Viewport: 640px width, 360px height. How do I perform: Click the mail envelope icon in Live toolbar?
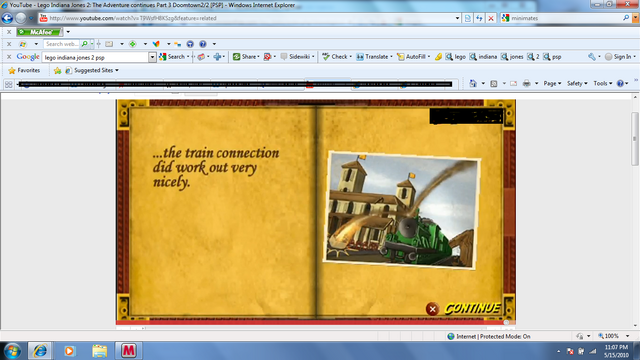109,44
